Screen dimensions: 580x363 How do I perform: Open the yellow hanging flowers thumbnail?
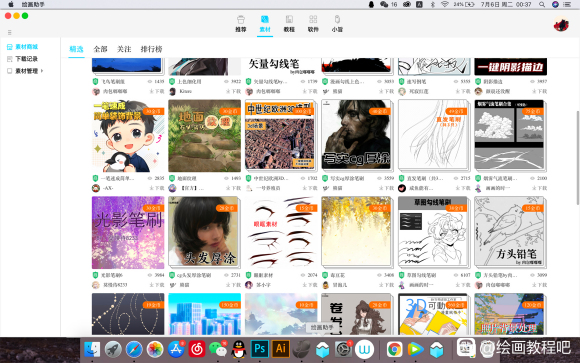coord(357,232)
